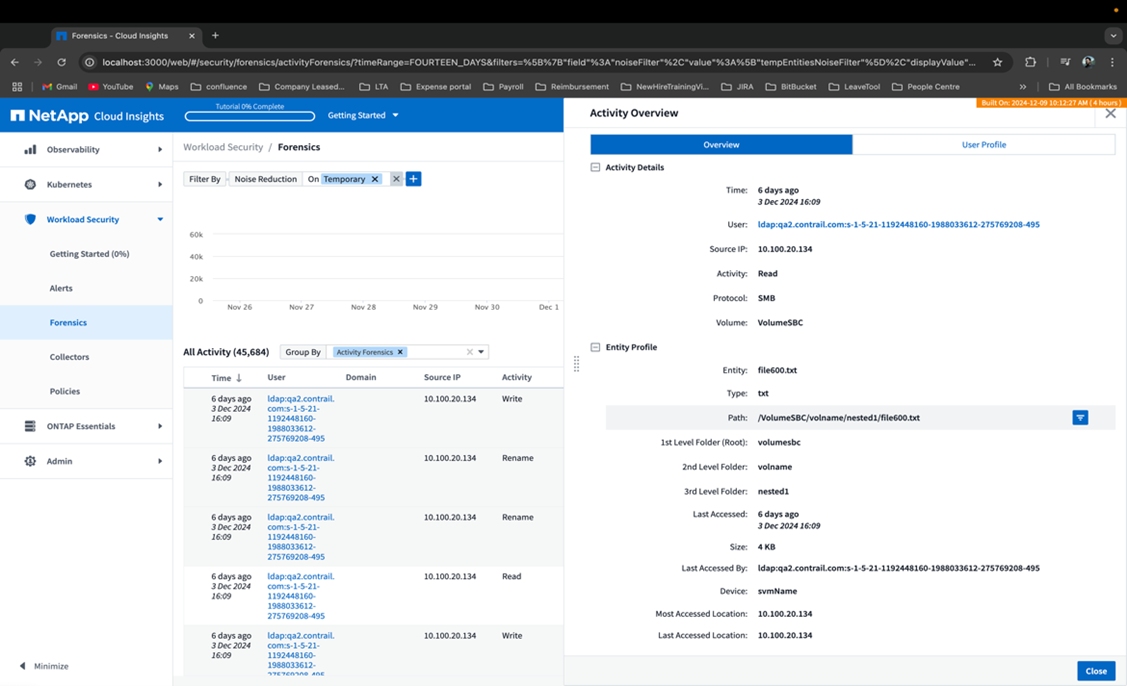Click the ONTAP Essentials icon

tap(30, 425)
